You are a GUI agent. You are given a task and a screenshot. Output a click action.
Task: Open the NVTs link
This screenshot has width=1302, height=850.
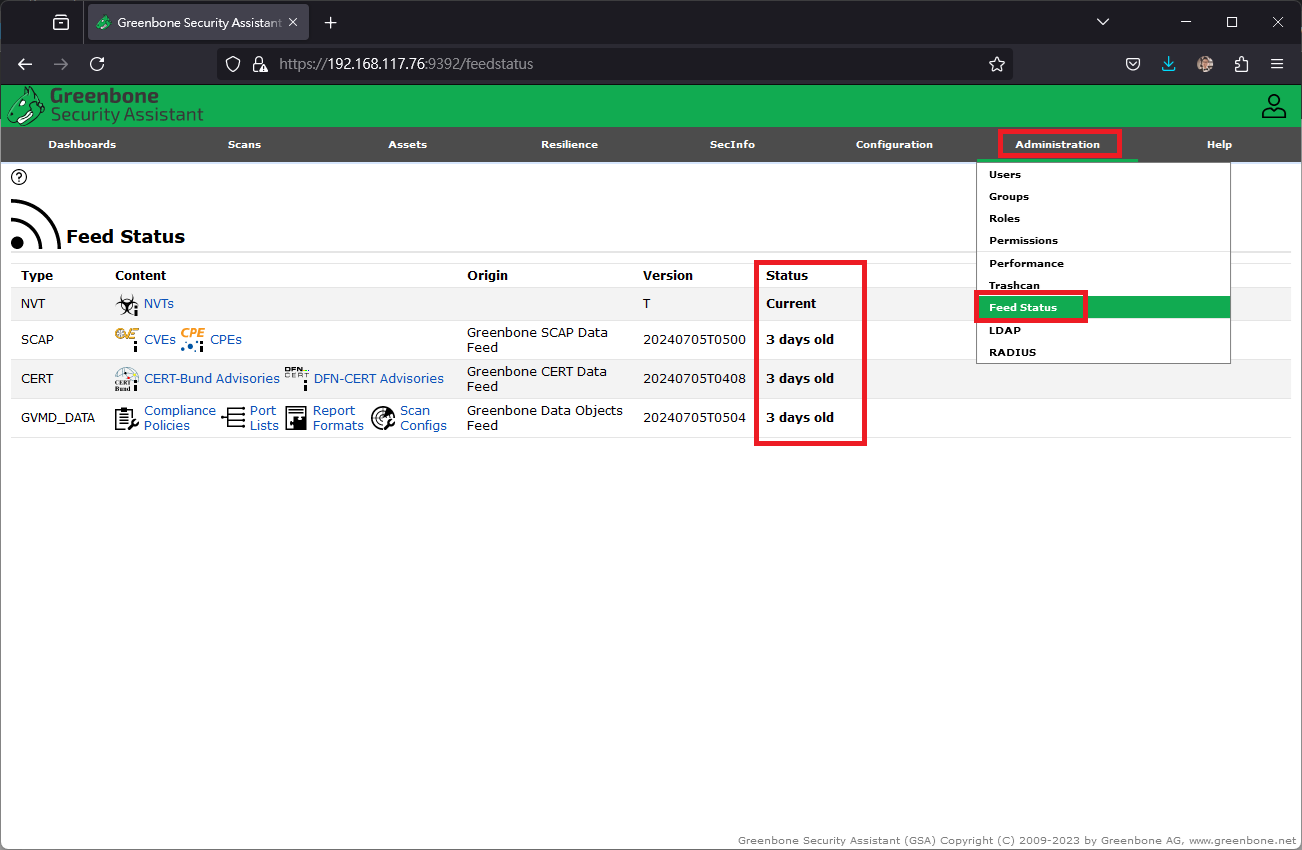tap(159, 304)
